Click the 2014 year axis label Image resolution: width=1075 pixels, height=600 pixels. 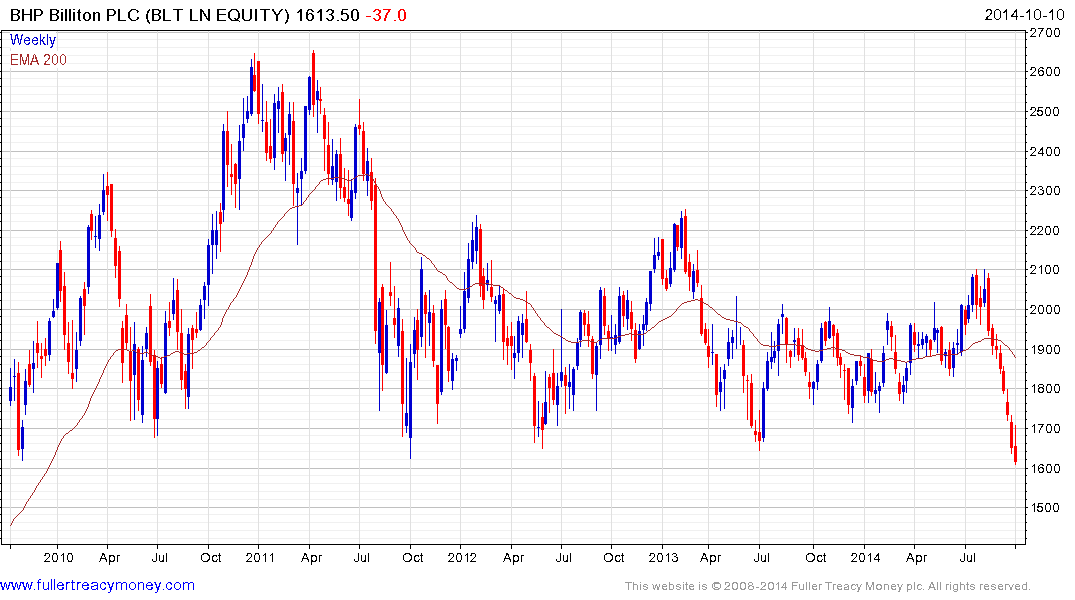click(865, 557)
